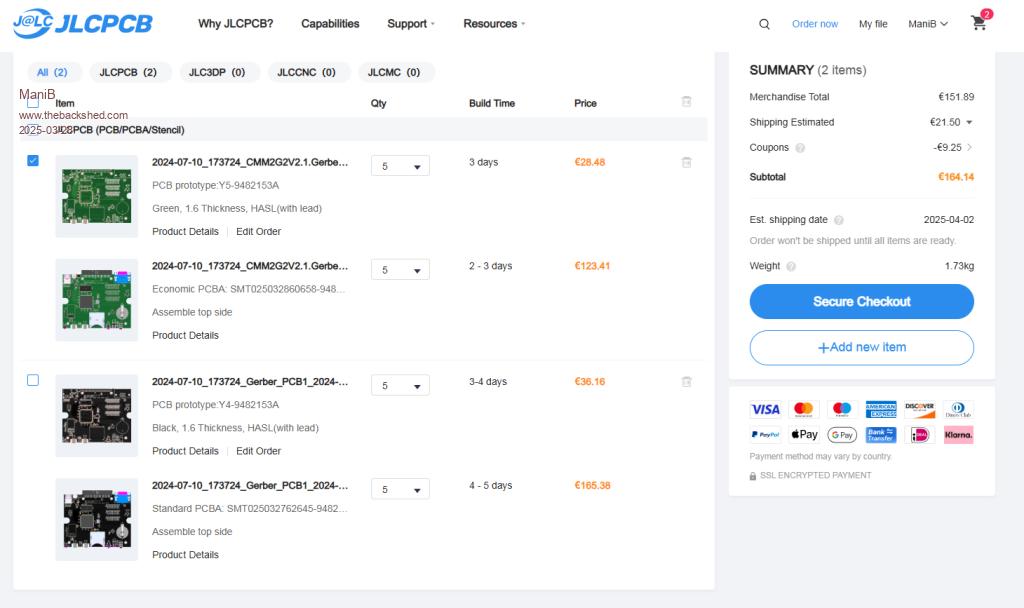The image size is (1024, 608).
Task: Expand the Shipping Estimated dropdown arrow
Action: click(969, 123)
